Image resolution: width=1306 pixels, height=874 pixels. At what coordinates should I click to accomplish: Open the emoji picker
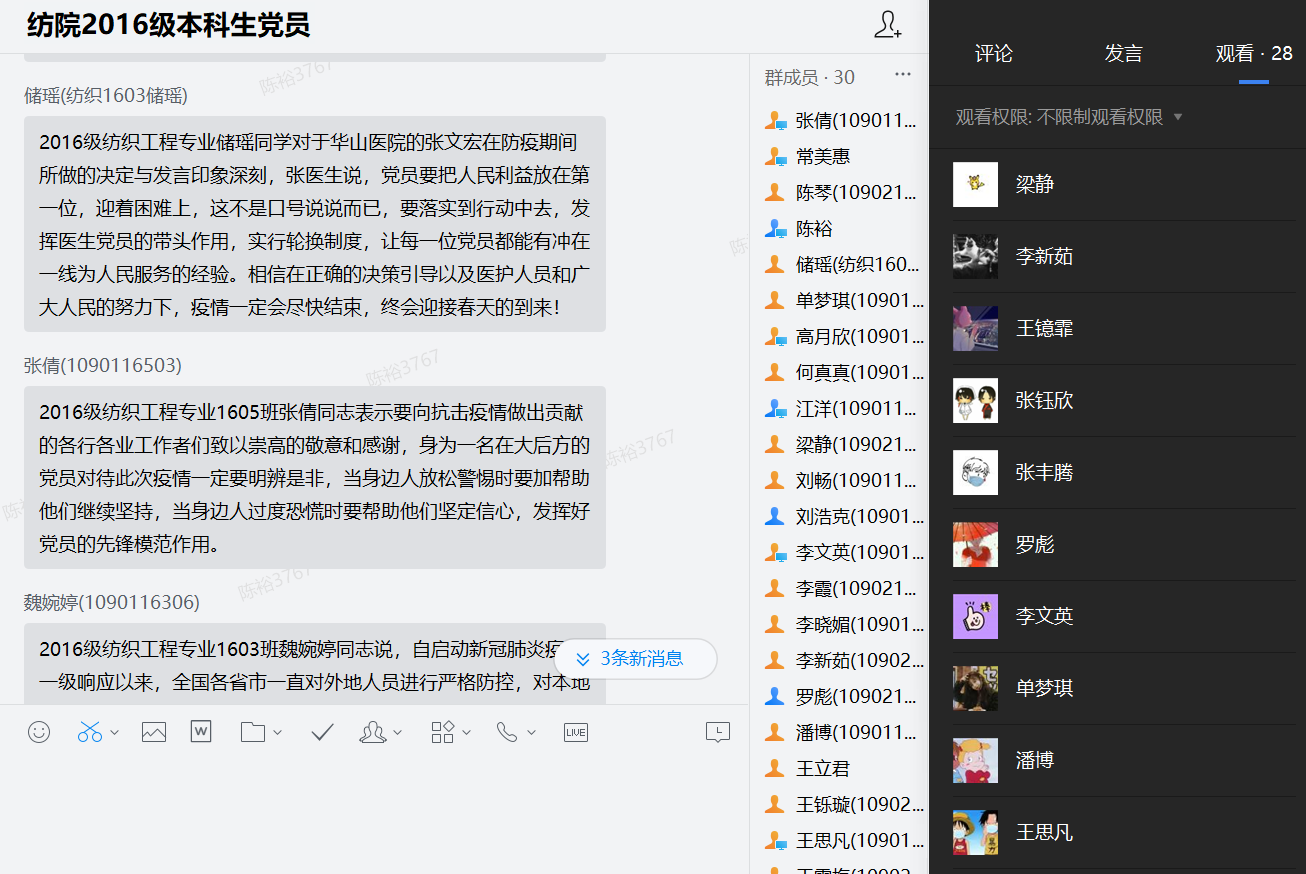[x=39, y=732]
